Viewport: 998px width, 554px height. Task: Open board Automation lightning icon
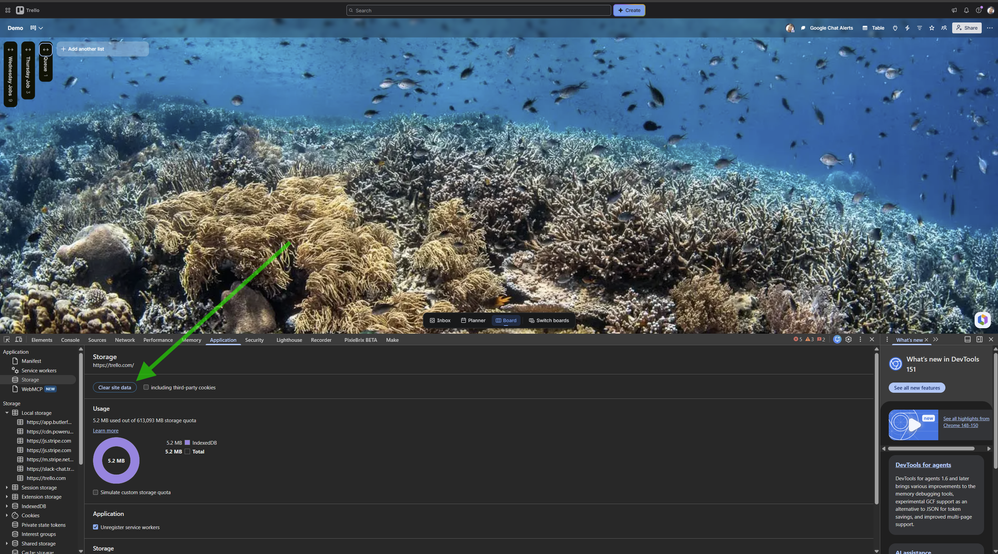tap(907, 28)
